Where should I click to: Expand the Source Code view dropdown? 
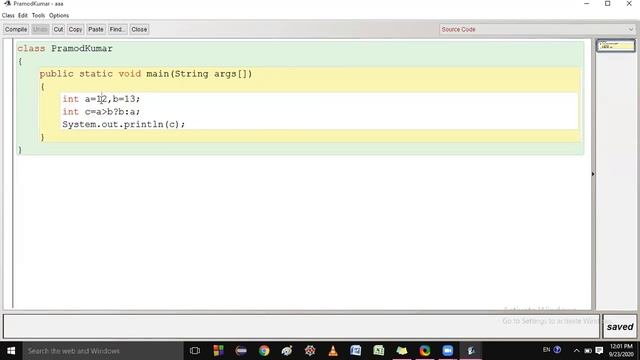pos(537,29)
